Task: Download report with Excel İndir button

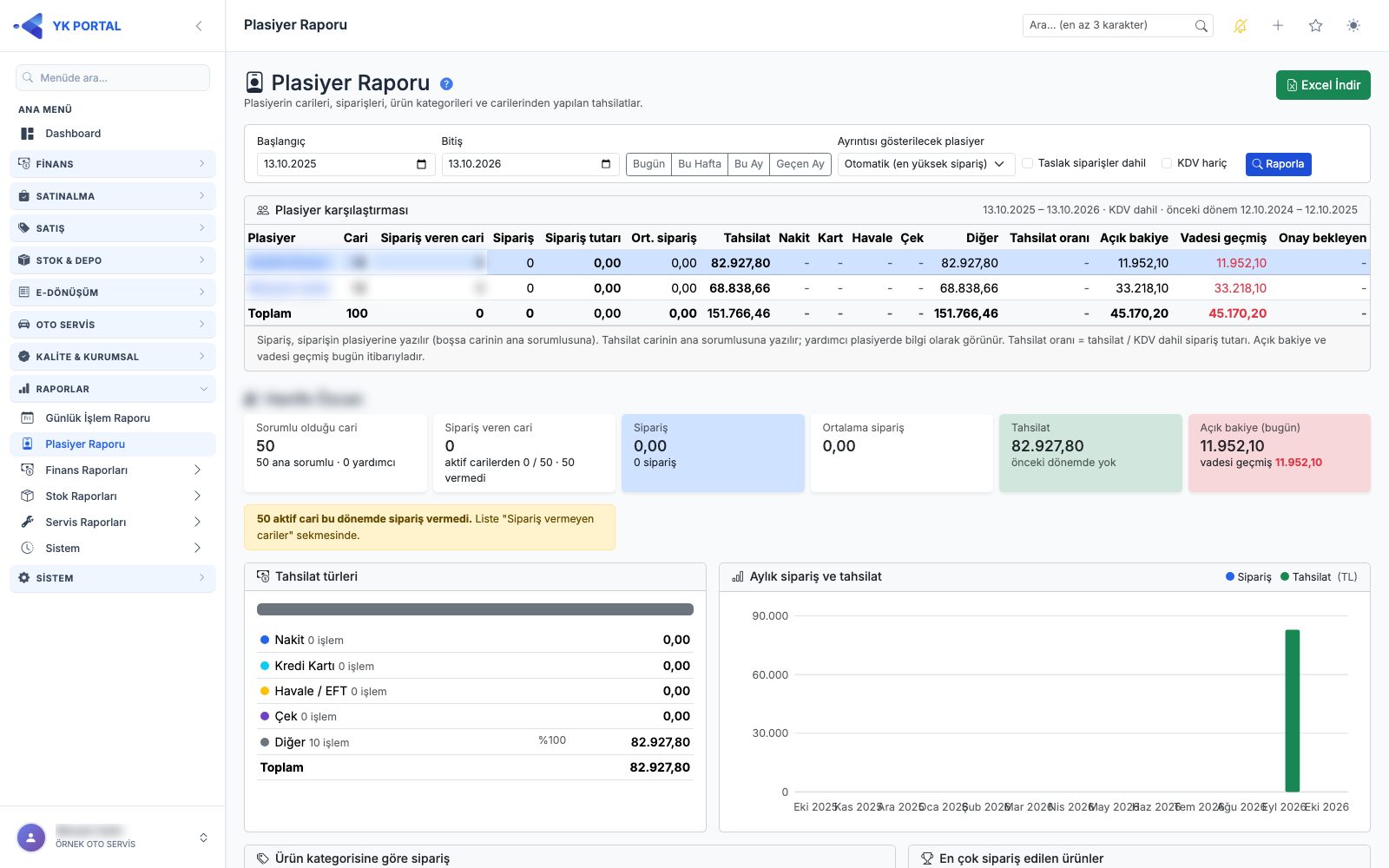Action: pos(1323,85)
